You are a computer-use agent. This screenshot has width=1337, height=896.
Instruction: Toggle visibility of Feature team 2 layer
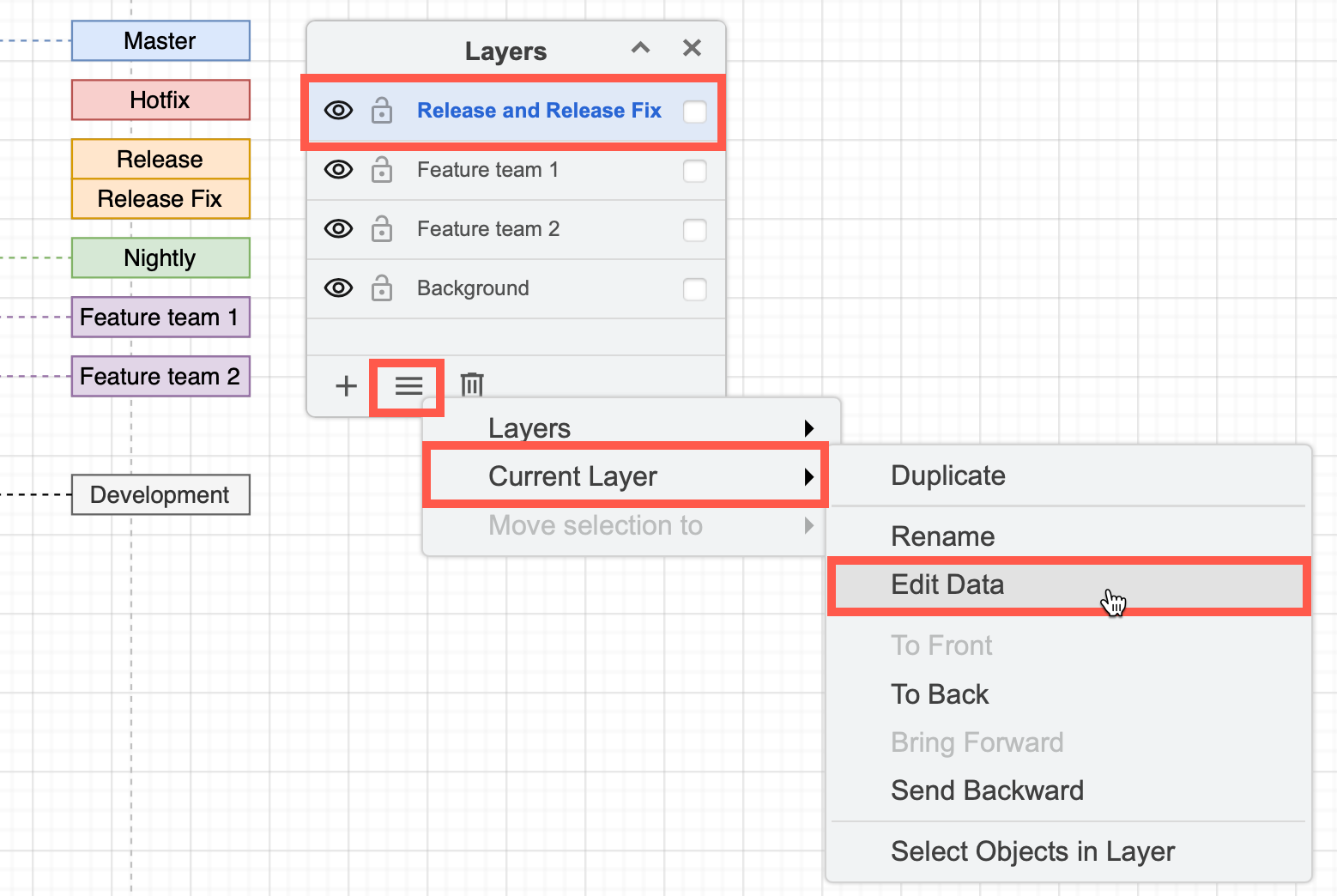[x=338, y=229]
